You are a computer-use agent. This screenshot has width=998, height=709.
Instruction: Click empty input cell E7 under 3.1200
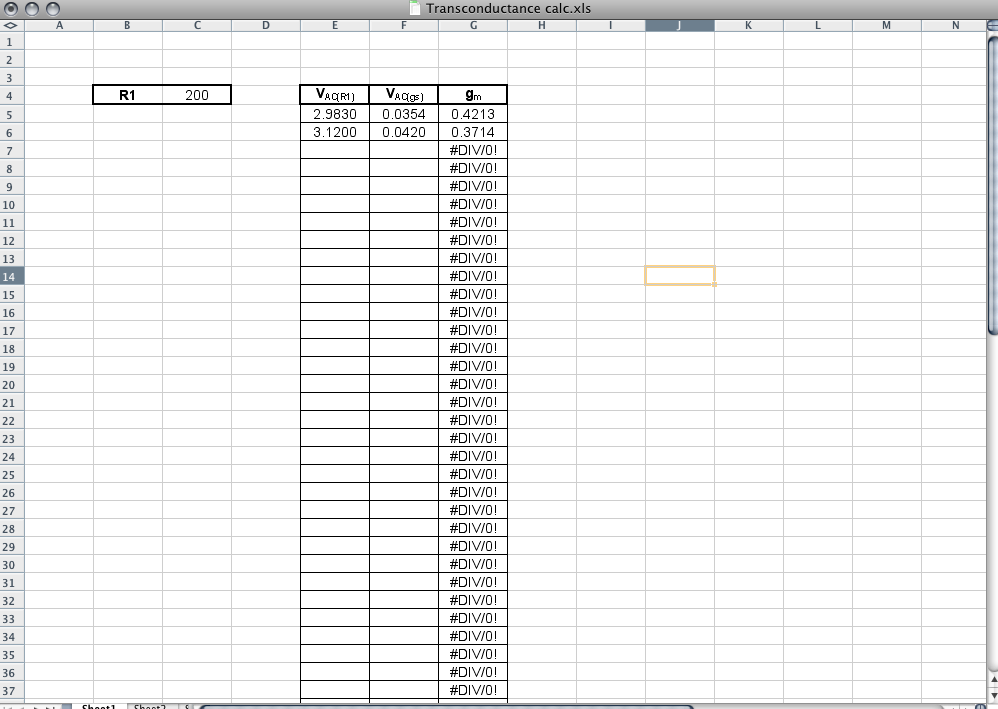click(x=335, y=150)
